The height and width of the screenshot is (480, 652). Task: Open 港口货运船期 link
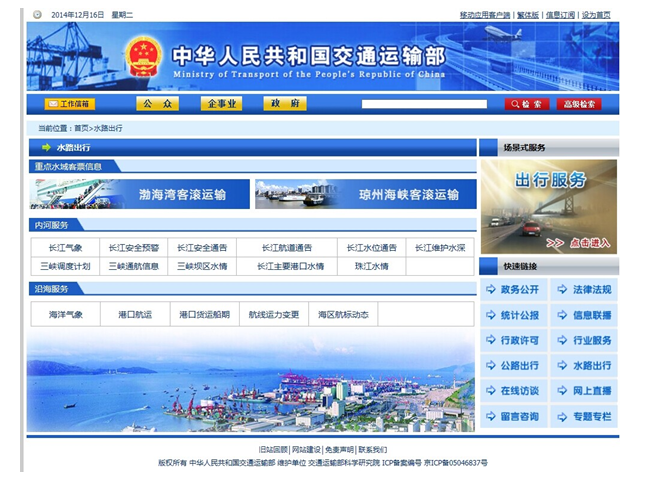(205, 314)
